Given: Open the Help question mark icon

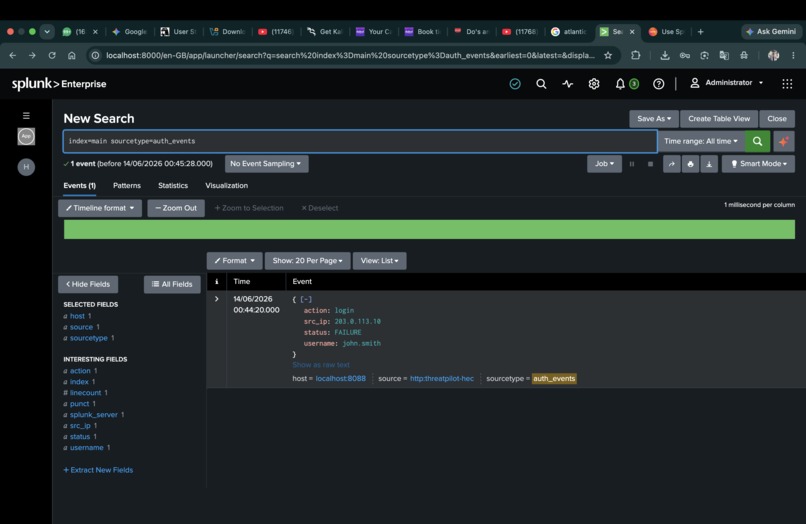Looking at the screenshot, I should (x=658, y=84).
